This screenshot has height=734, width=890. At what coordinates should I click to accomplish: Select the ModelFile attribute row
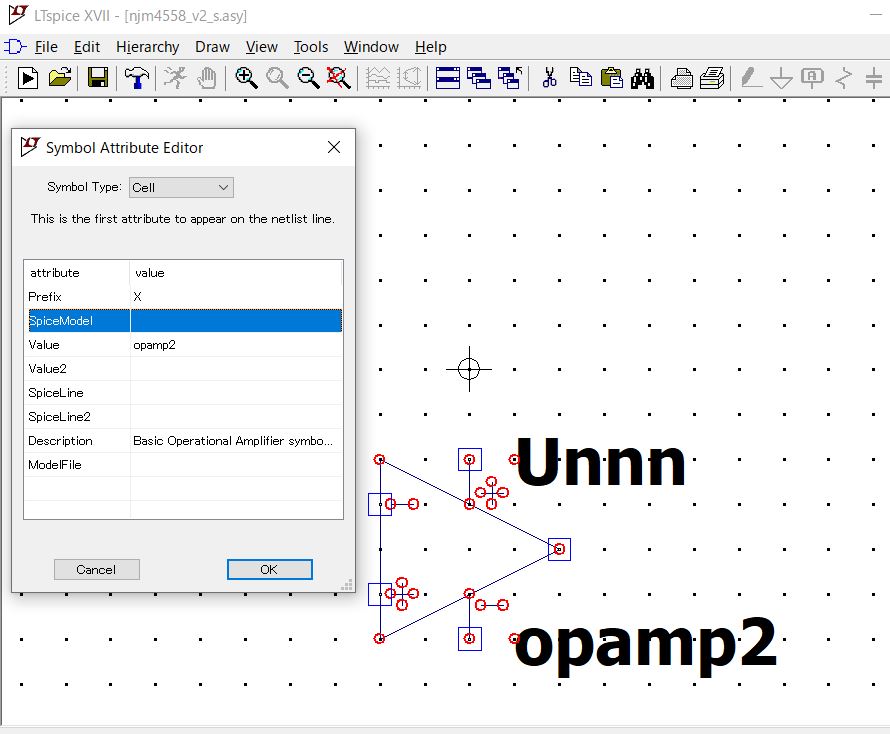[183, 465]
